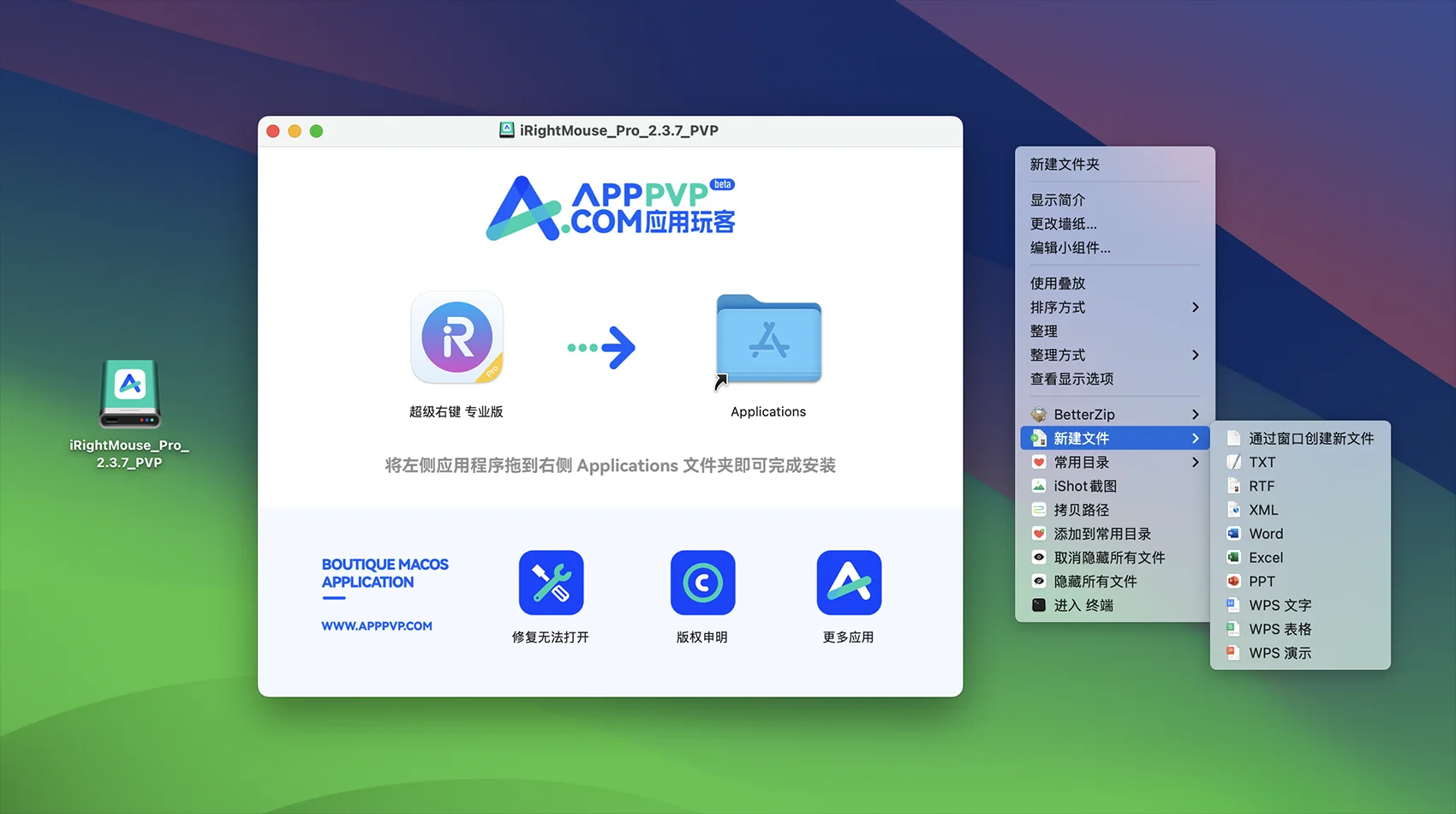Click the Applications folder label
The height and width of the screenshot is (814, 1456).
(768, 412)
